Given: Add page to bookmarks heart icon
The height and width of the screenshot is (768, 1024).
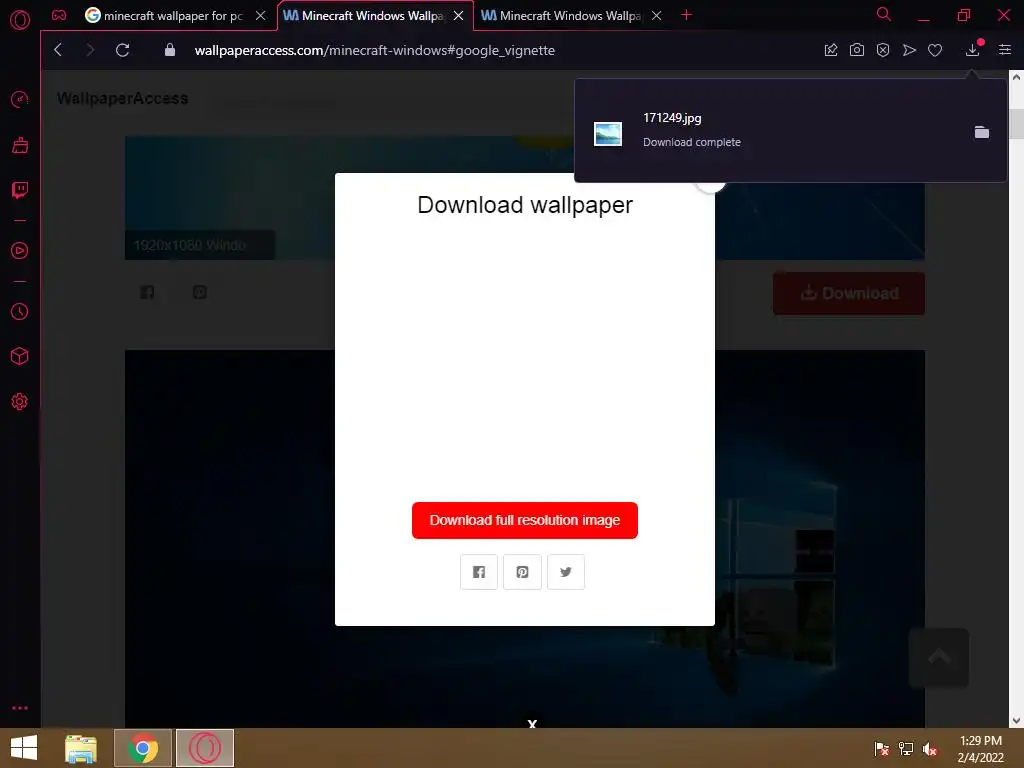Looking at the screenshot, I should pos(935,50).
